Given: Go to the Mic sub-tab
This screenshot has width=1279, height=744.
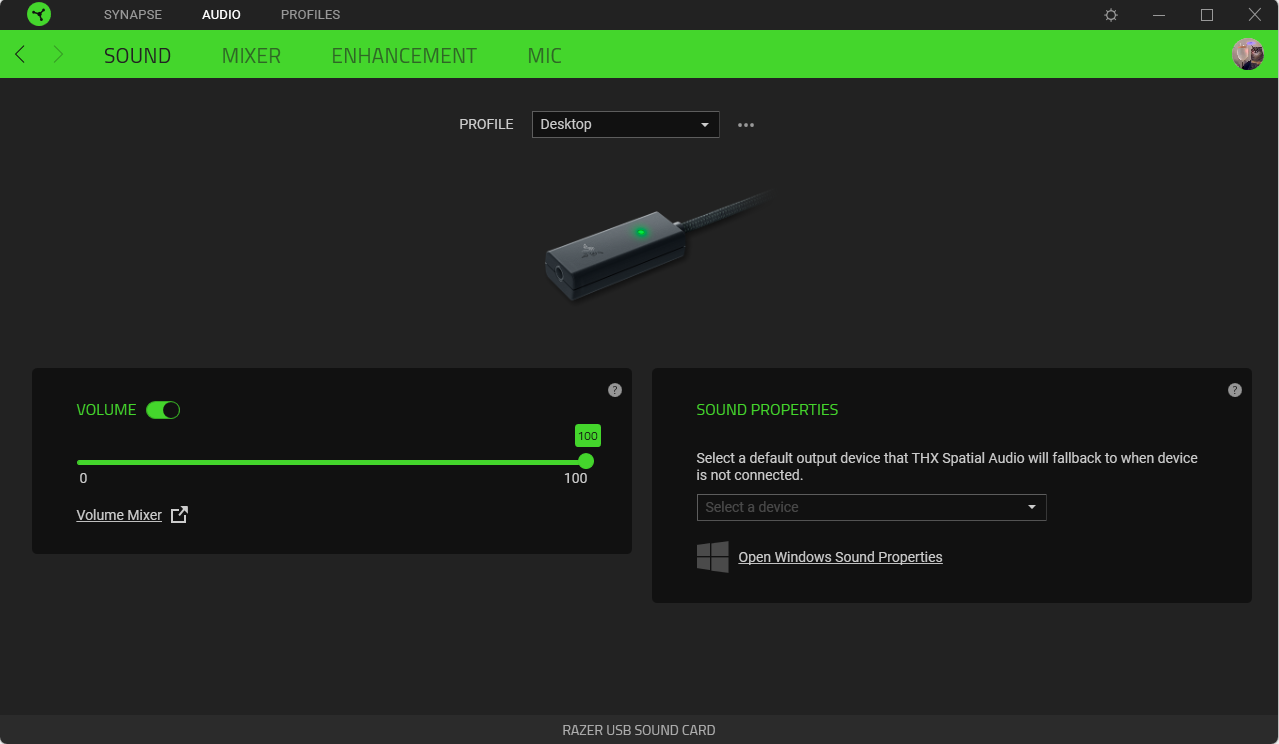Looking at the screenshot, I should pyautogui.click(x=545, y=55).
